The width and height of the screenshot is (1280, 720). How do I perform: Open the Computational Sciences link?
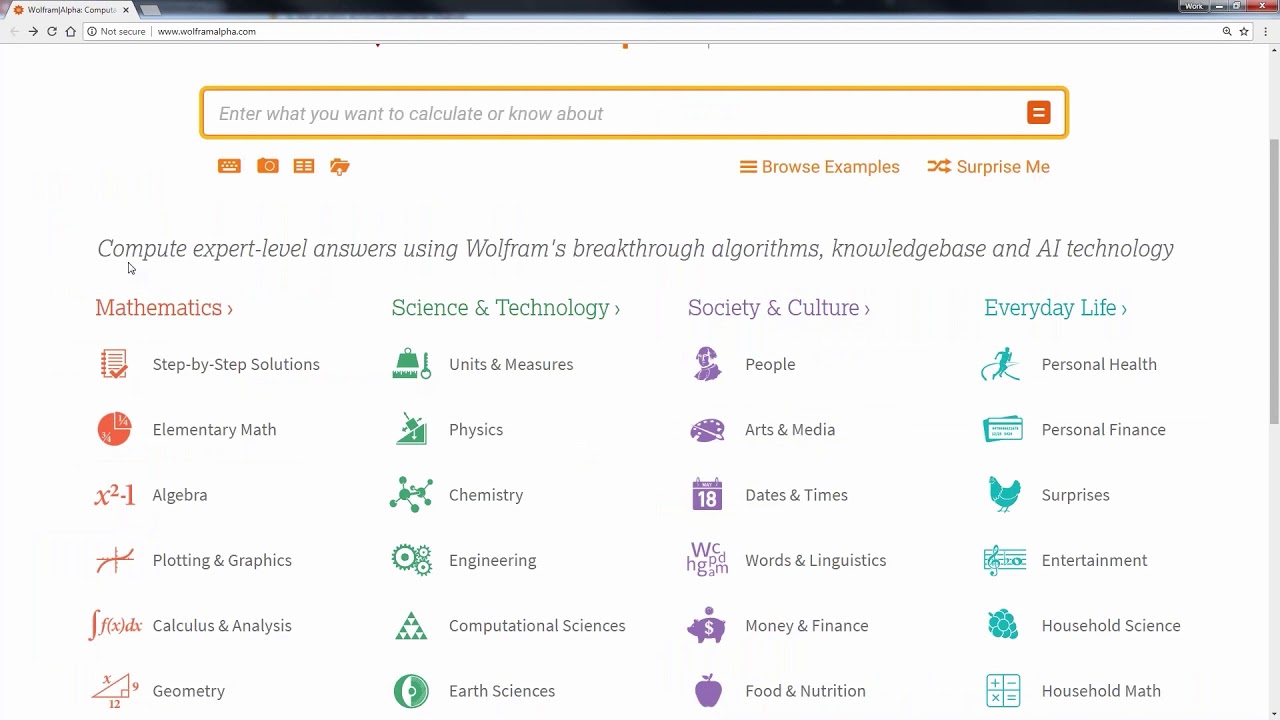click(x=537, y=626)
